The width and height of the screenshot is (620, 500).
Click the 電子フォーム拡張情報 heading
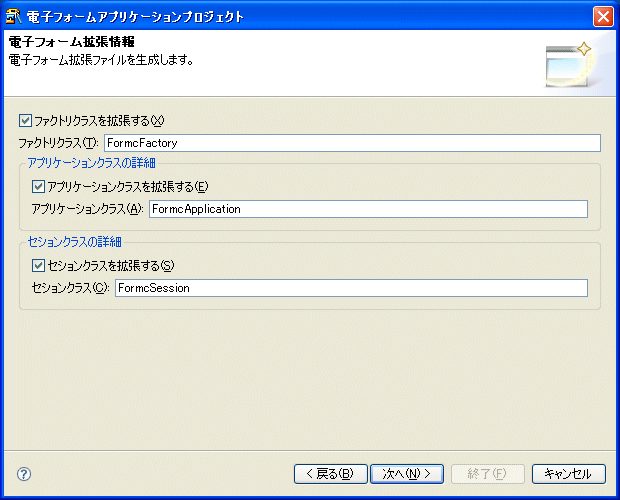click(72, 42)
